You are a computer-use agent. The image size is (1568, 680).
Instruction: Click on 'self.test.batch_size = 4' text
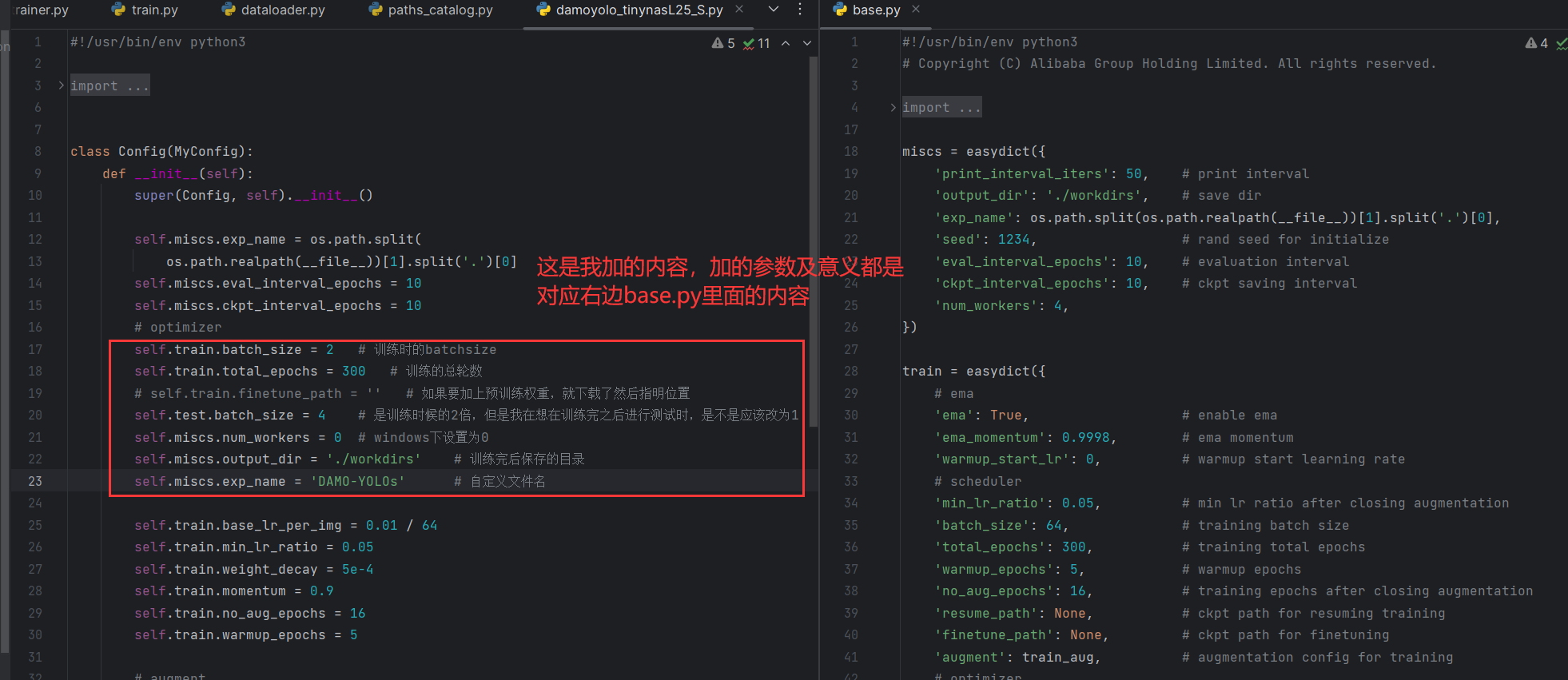tap(230, 415)
